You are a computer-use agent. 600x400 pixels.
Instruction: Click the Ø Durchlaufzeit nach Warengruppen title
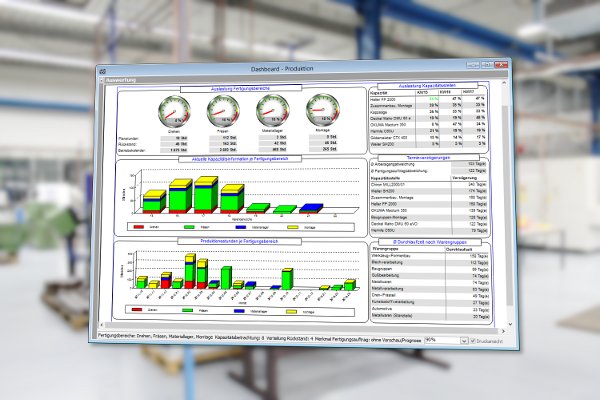coord(430,242)
